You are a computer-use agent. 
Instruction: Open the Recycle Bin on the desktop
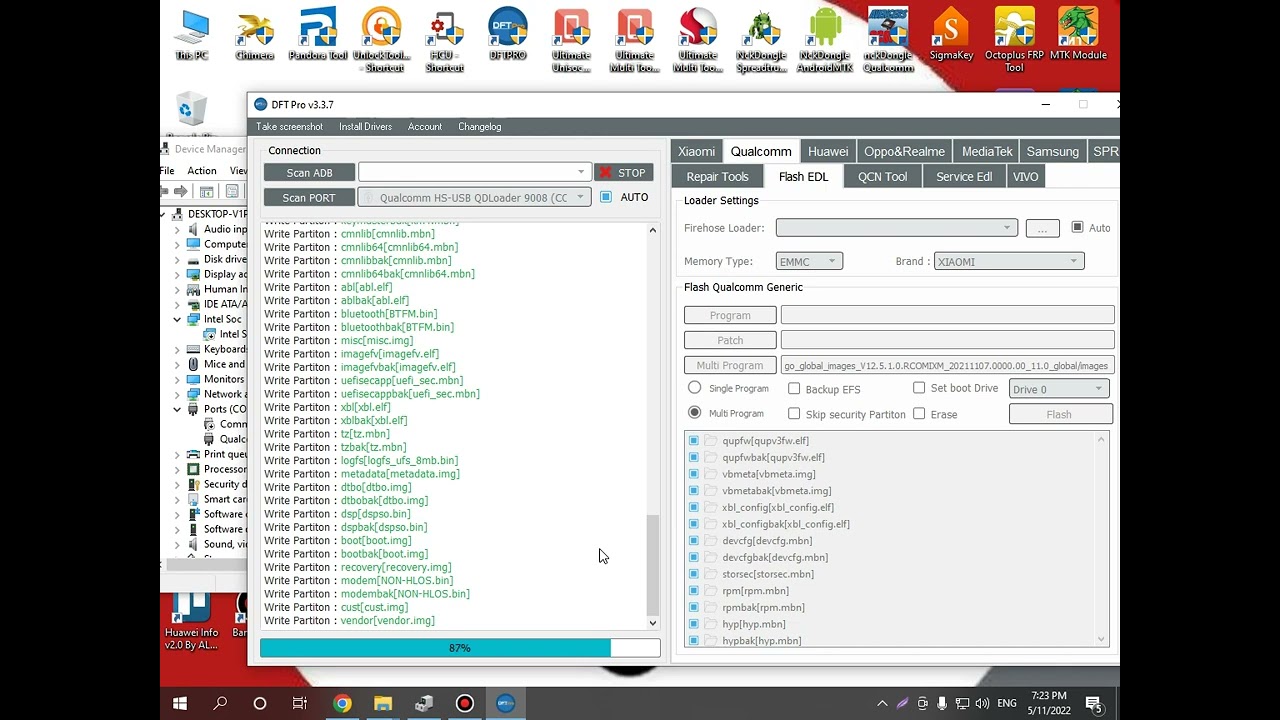coord(191,112)
